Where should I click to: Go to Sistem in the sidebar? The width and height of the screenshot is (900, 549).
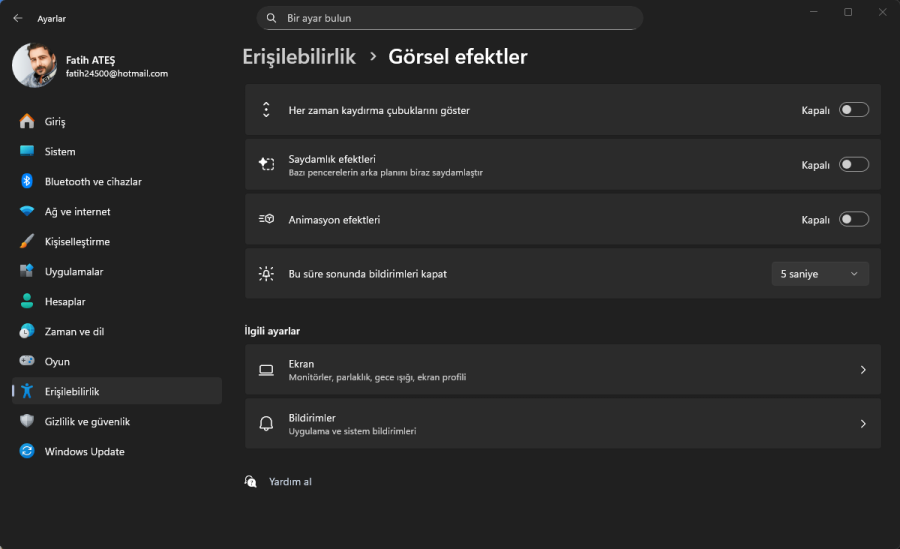60,151
